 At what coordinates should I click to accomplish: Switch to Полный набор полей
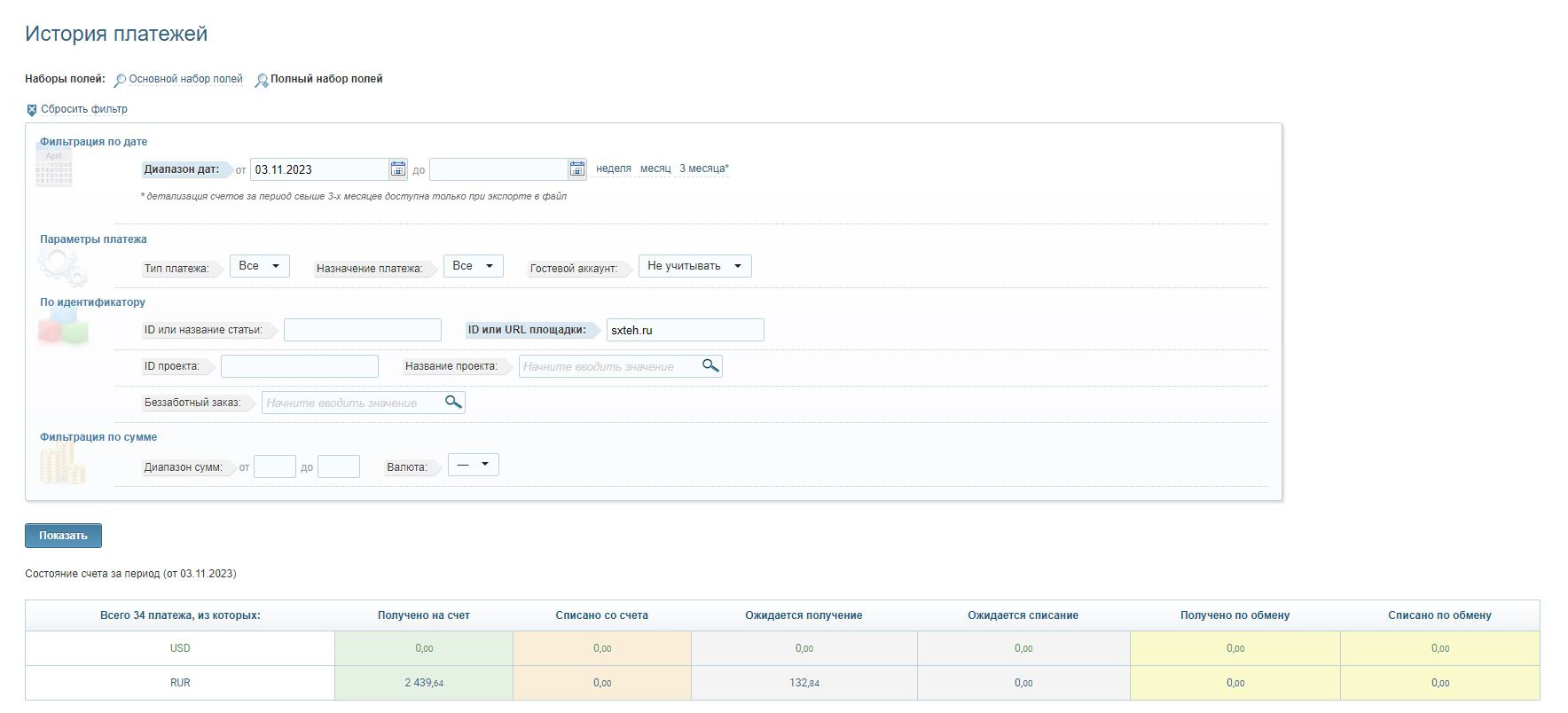tap(326, 79)
